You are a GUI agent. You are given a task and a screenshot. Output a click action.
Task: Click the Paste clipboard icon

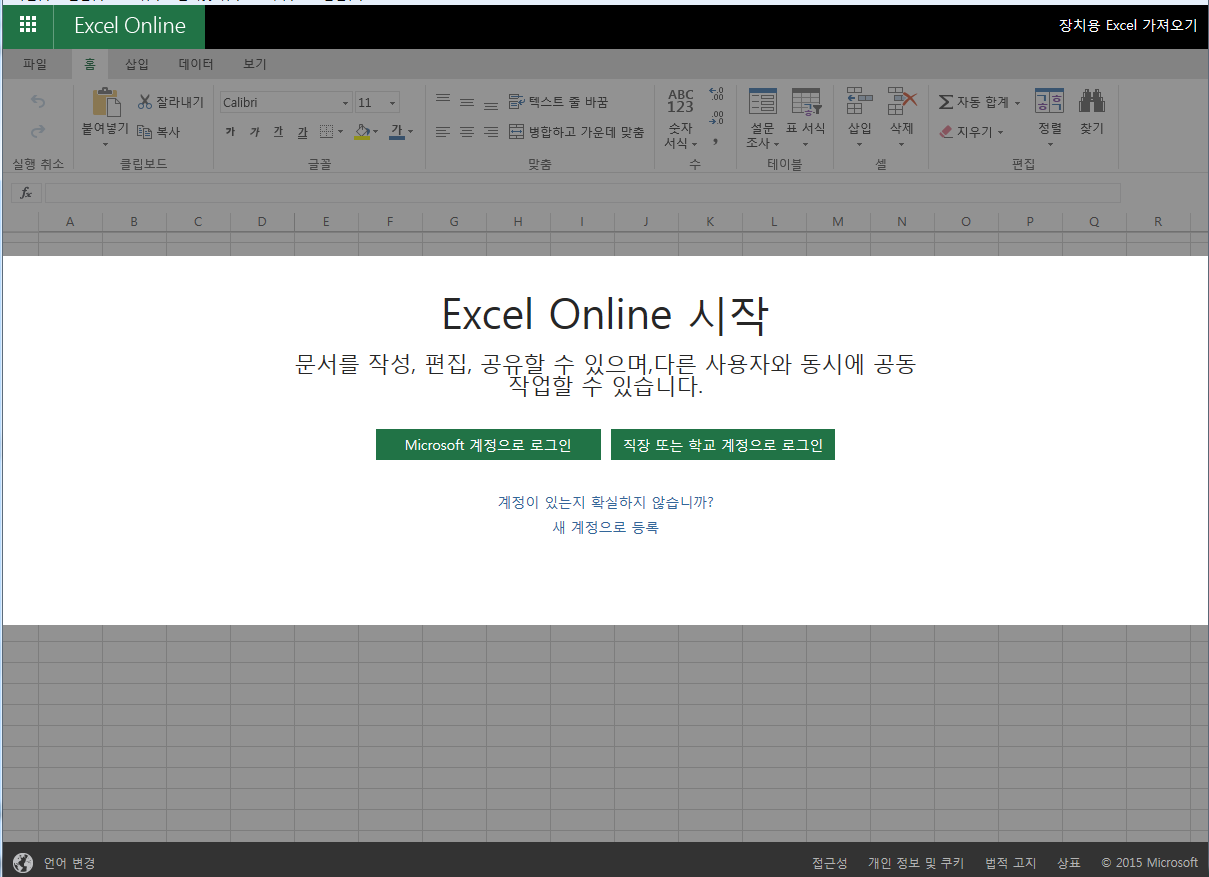[x=105, y=102]
